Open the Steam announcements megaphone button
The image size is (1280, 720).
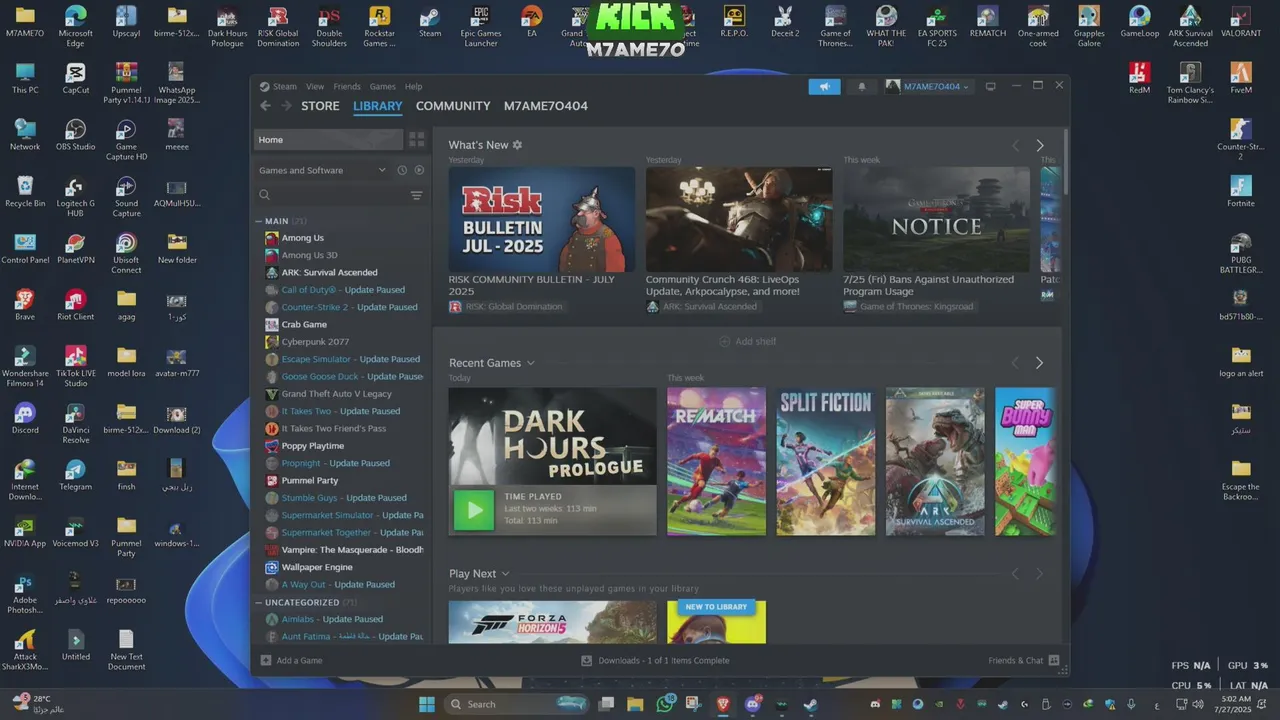[x=824, y=86]
